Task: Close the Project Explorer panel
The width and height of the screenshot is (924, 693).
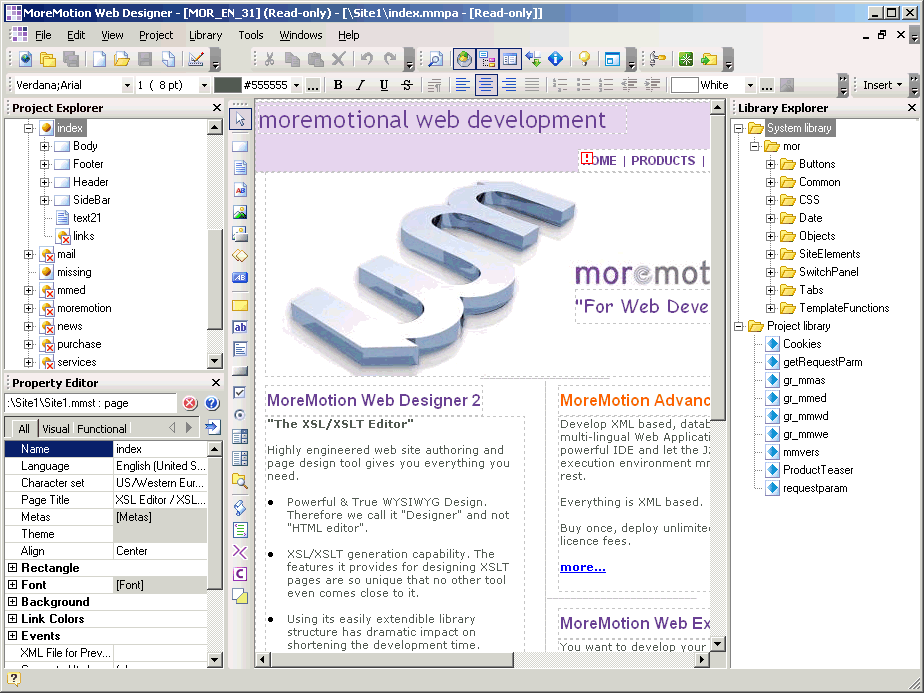Action: (216, 108)
